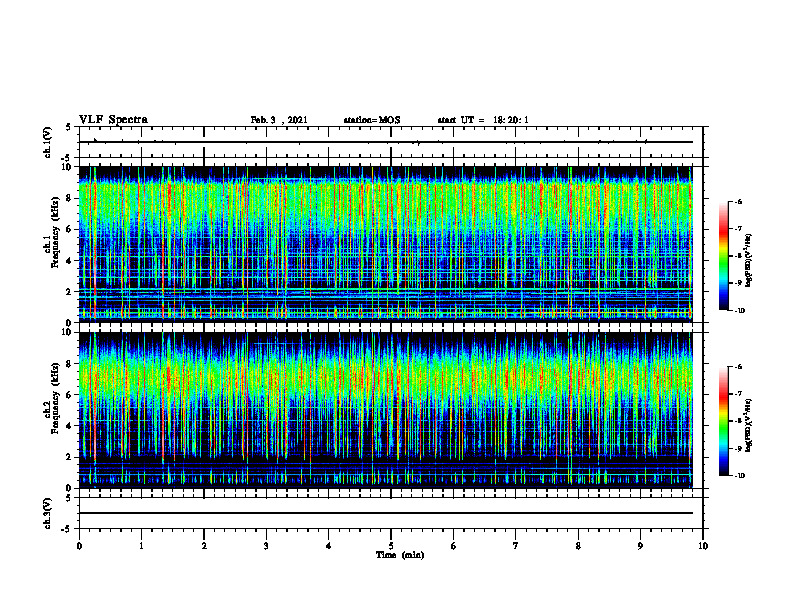Click time axis tick label "3"
Screen dimensions: 792x612
(x=266, y=546)
